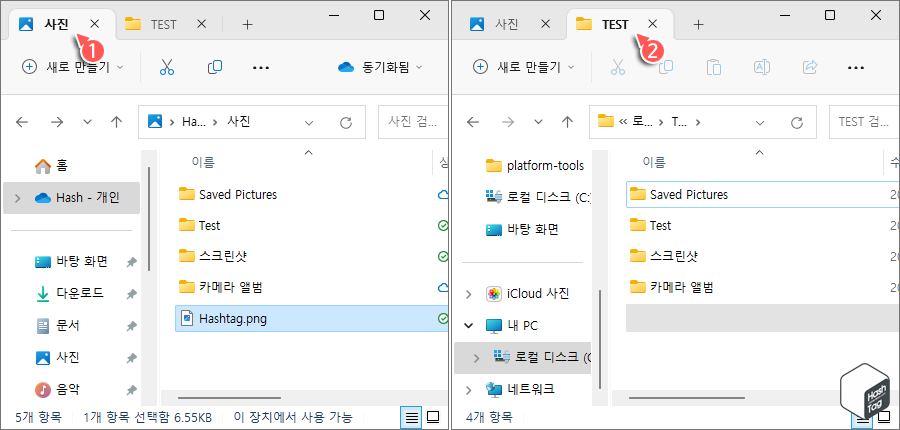Screen dimensions: 900x430
Task: Click Cut scissors icon in right window
Action: (x=618, y=67)
